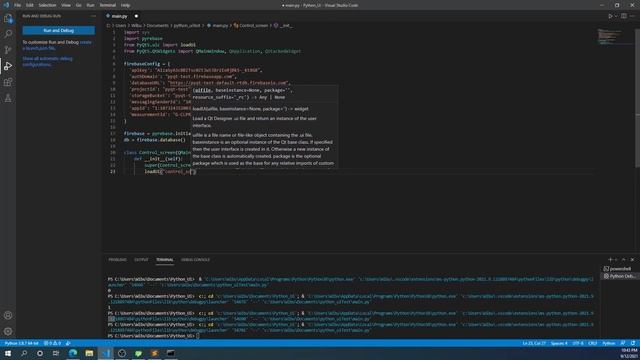Click the feedback icon in status bar
640x360 pixels.
(623, 343)
